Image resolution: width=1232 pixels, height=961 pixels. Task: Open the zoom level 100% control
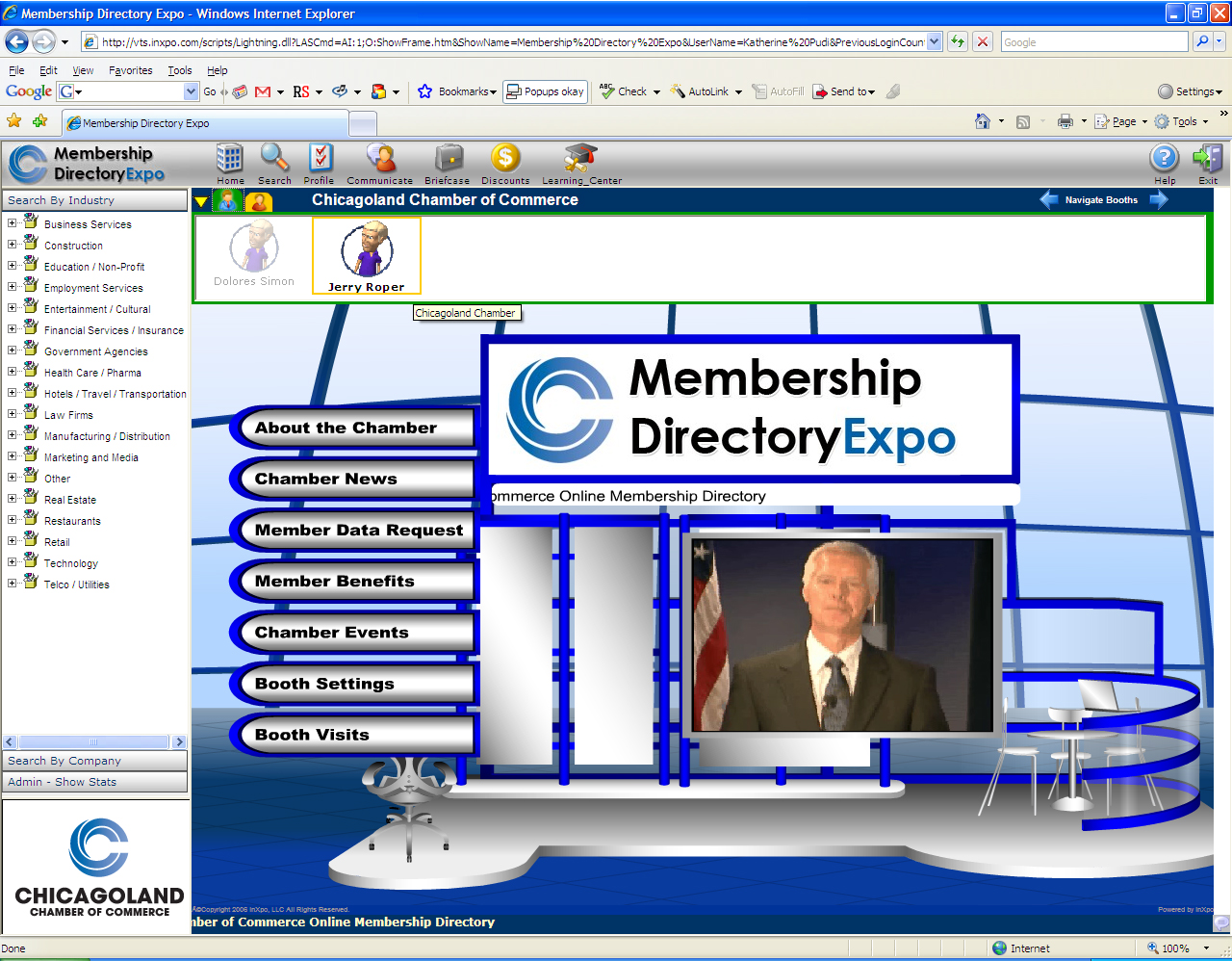(x=1179, y=948)
